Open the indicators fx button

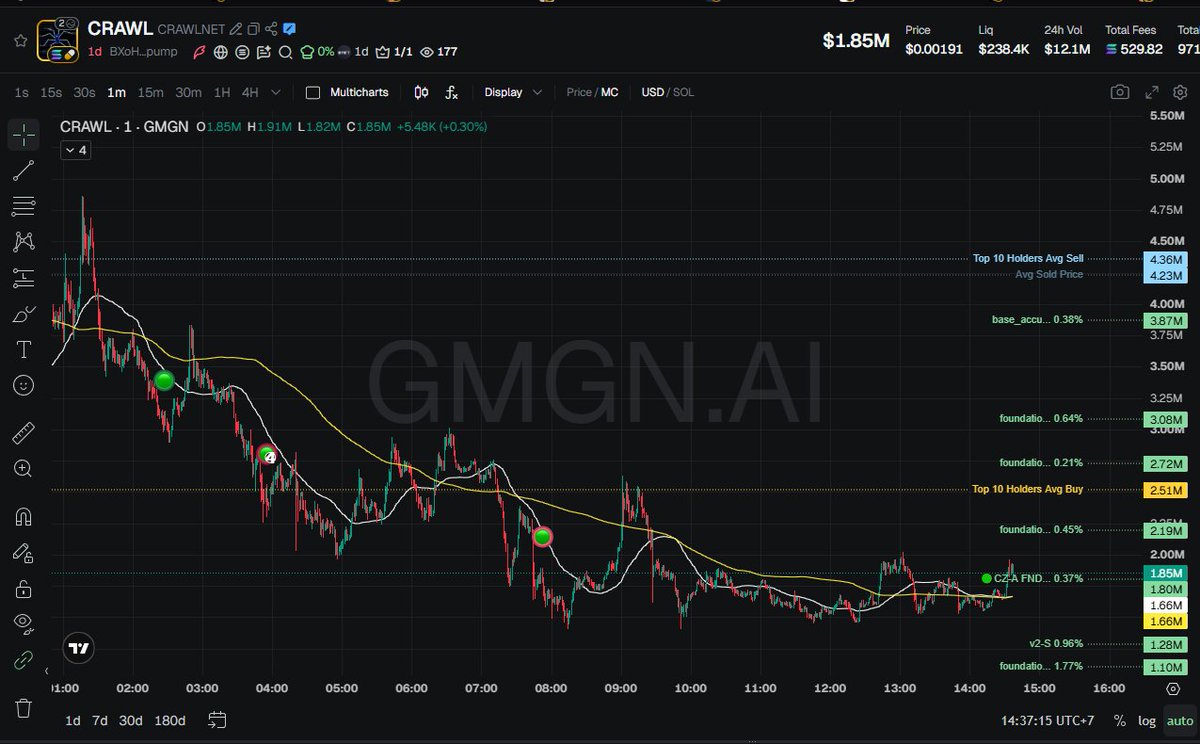point(451,92)
